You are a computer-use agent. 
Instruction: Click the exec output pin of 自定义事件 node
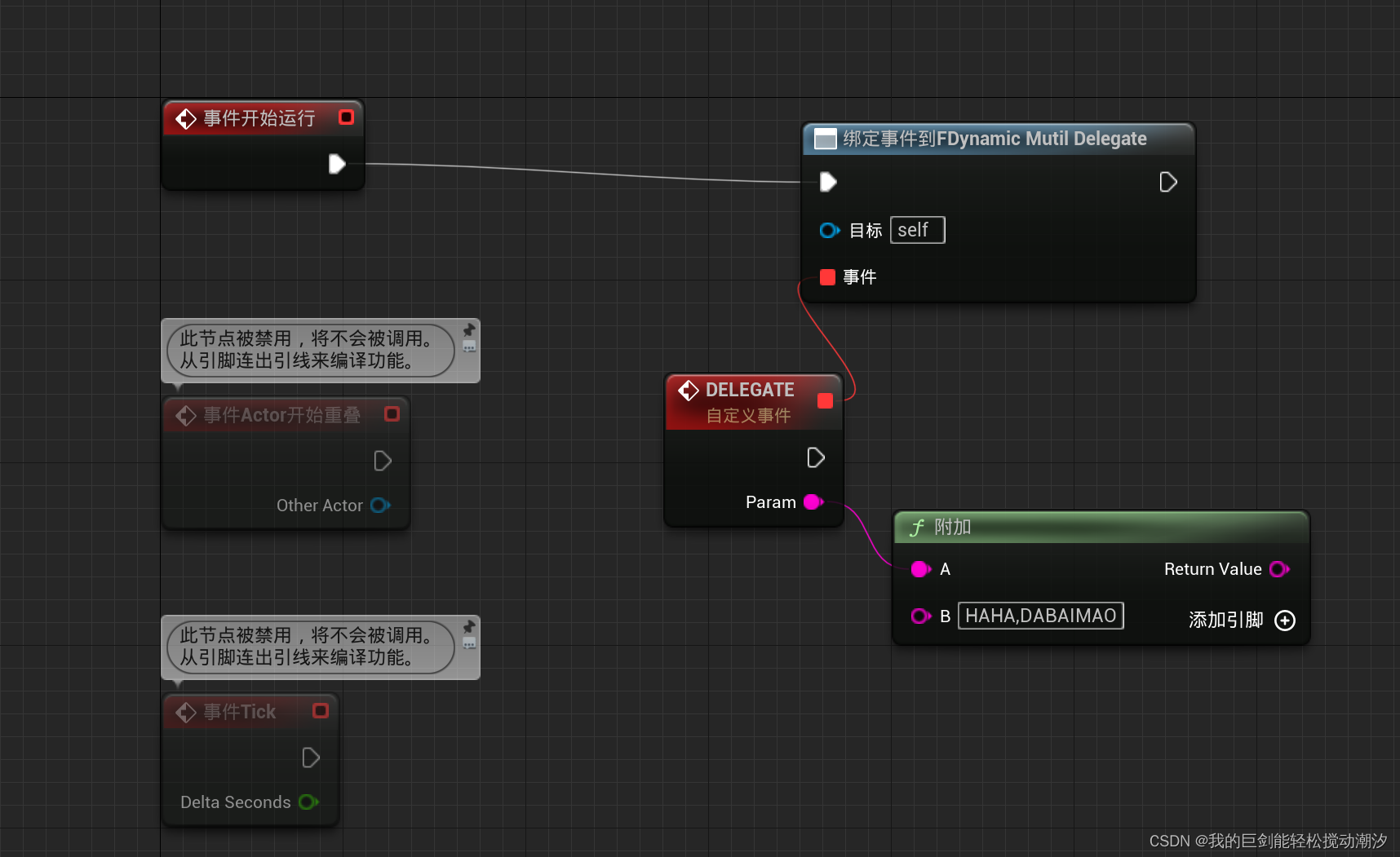pyautogui.click(x=816, y=457)
